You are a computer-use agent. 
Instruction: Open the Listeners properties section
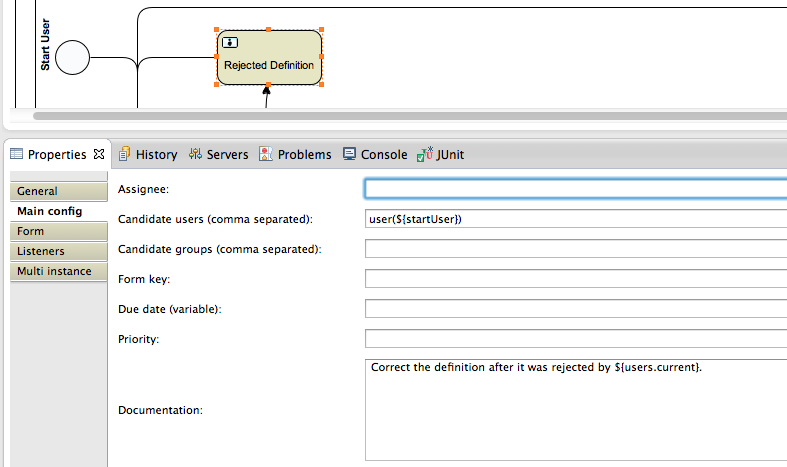point(58,251)
